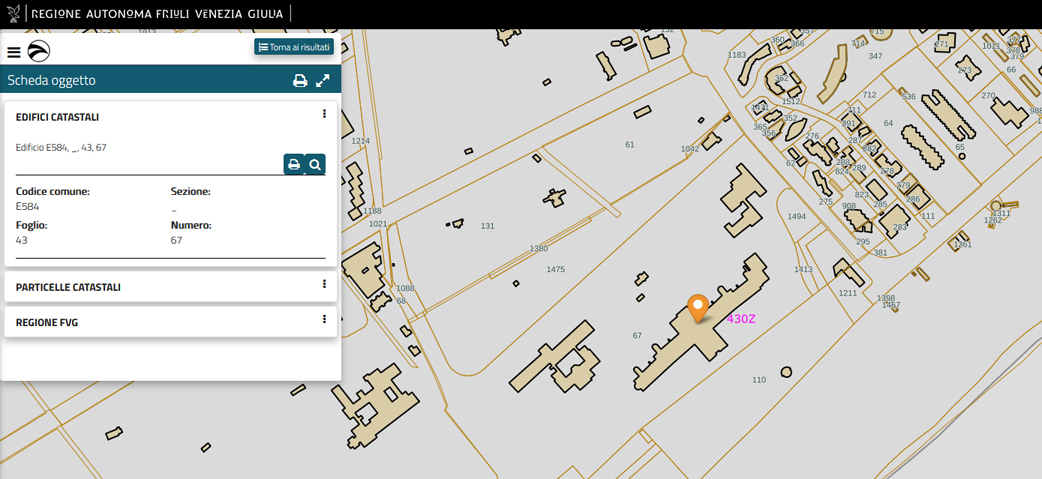This screenshot has height=479, width=1042.
Task: Open Edifici Catastali options menu
Action: tap(324, 115)
